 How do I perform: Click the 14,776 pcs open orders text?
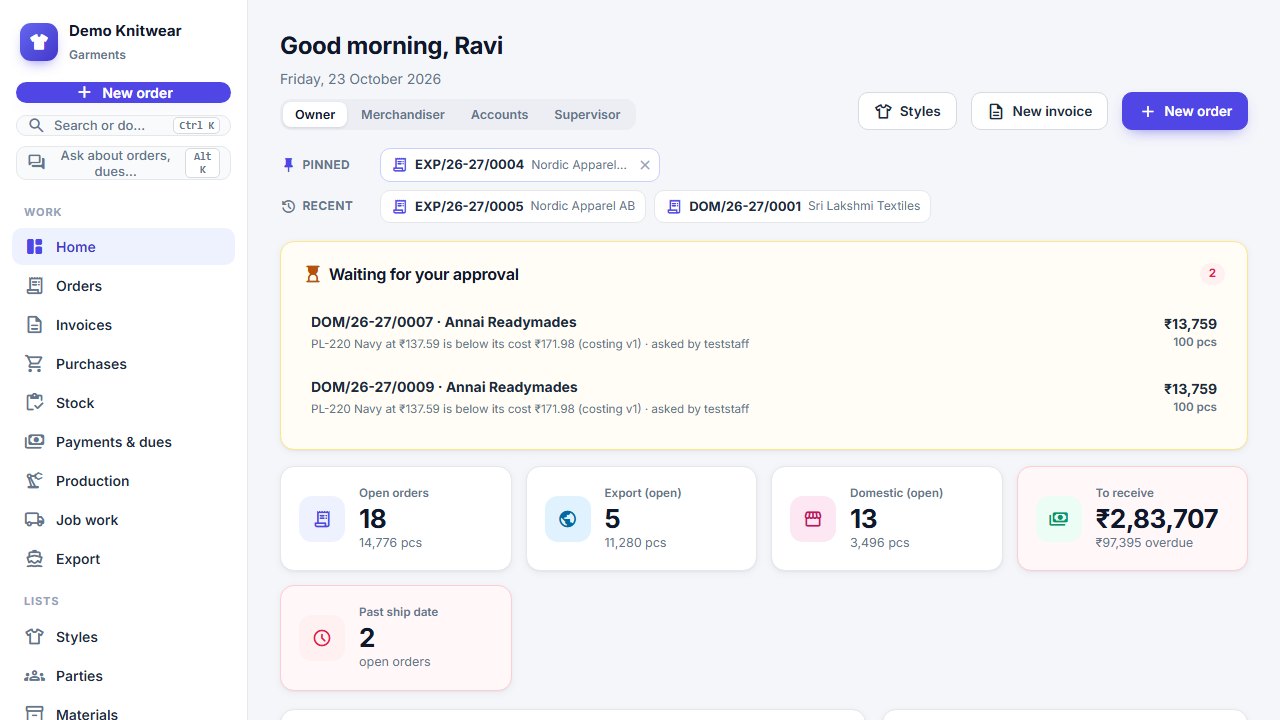point(390,543)
